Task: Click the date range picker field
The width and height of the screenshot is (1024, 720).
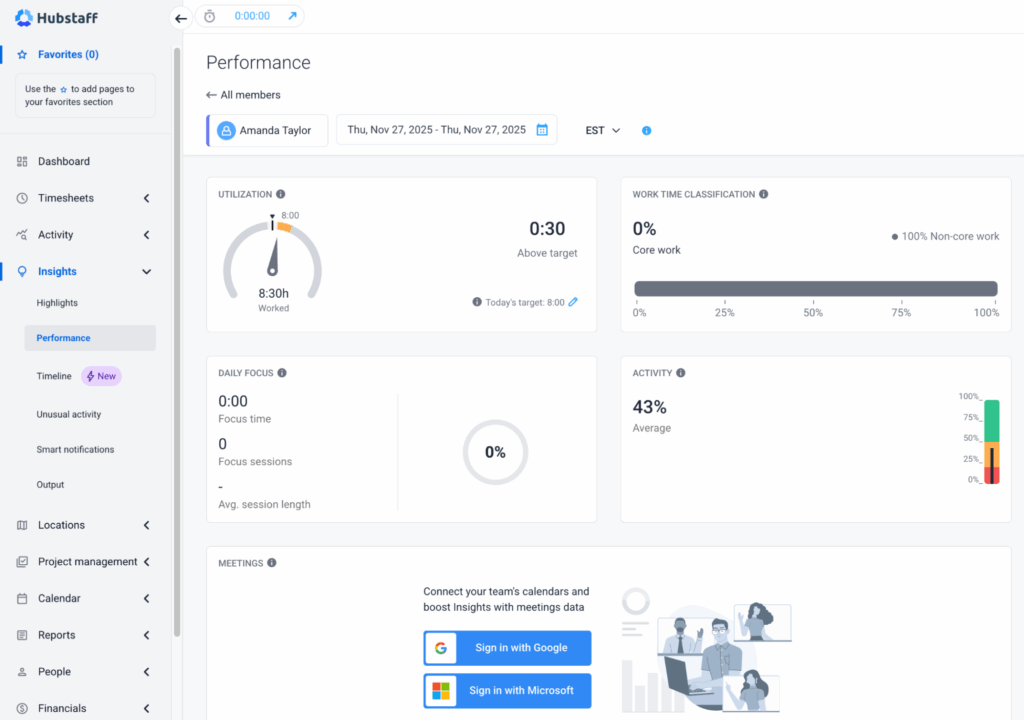Action: tap(446, 130)
